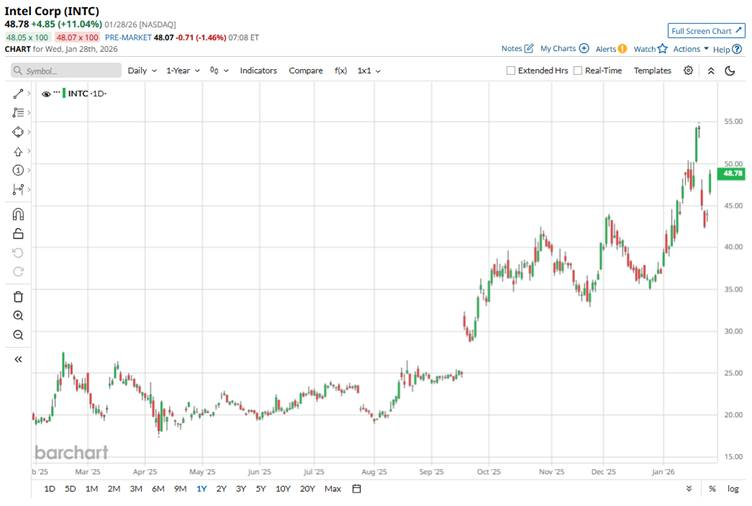Image resolution: width=752 pixels, height=506 pixels.
Task: Select the 5Y range
Action: pyautogui.click(x=260, y=489)
